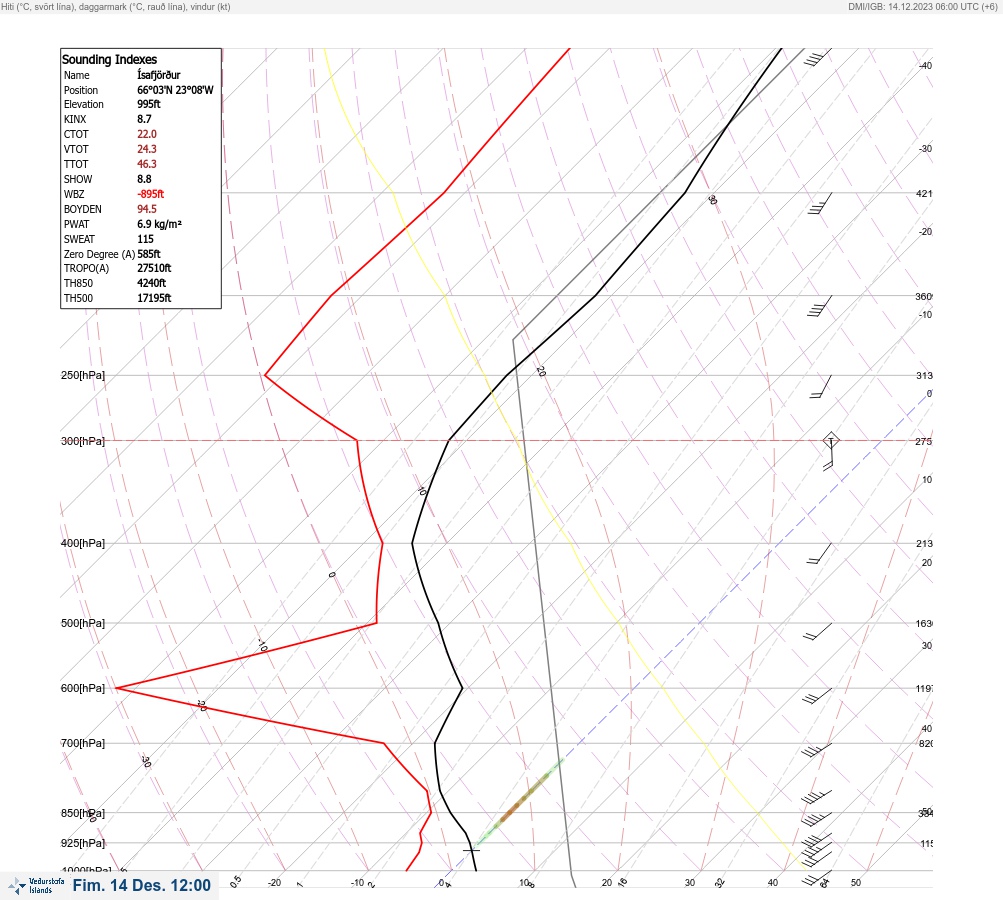Click the '275' height label on right edge
The width and height of the screenshot is (1003, 900).
click(x=924, y=441)
